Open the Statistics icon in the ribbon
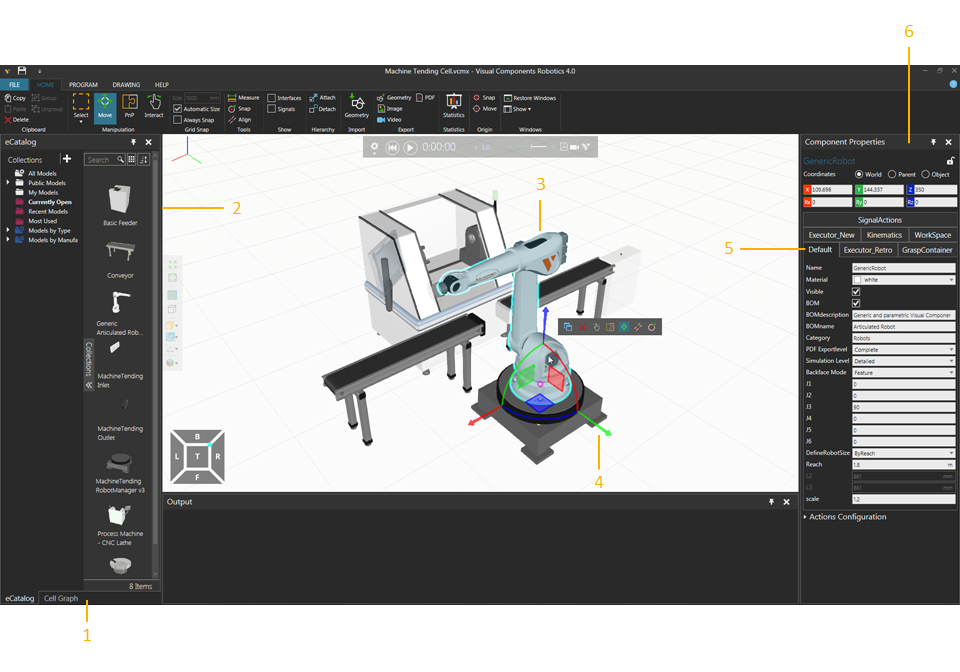Viewport: 960px width, 672px height. click(x=454, y=105)
